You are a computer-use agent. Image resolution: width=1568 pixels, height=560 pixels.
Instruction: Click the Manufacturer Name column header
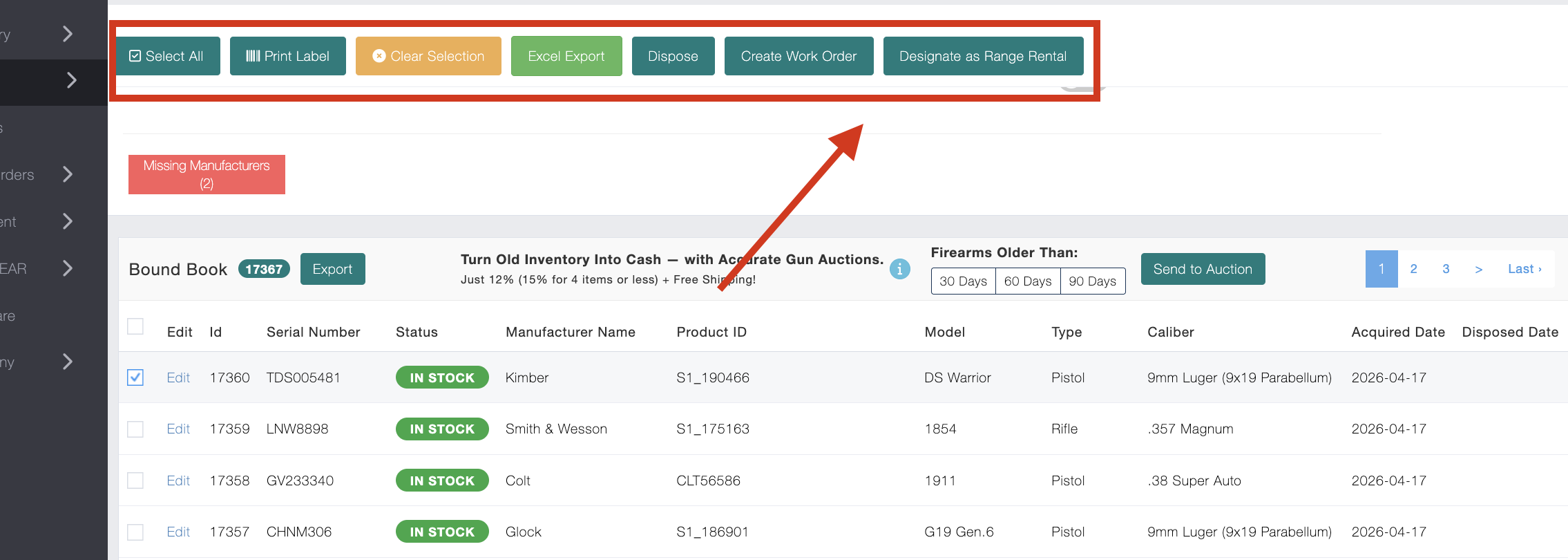click(571, 332)
